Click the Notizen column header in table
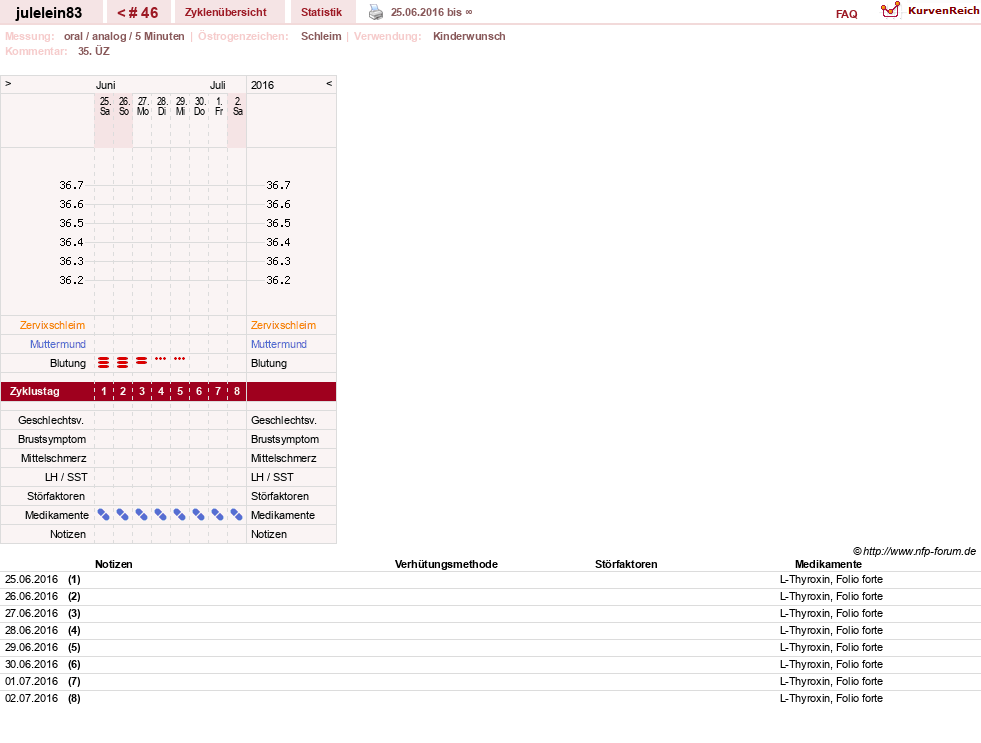The width and height of the screenshot is (981, 743). tap(114, 564)
